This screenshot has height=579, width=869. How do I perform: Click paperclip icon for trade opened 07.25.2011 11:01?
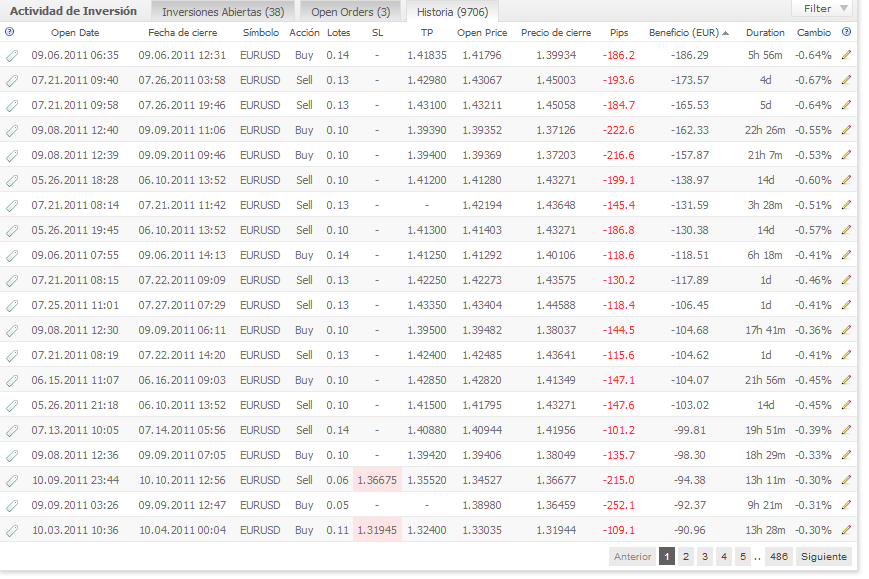coord(12,305)
